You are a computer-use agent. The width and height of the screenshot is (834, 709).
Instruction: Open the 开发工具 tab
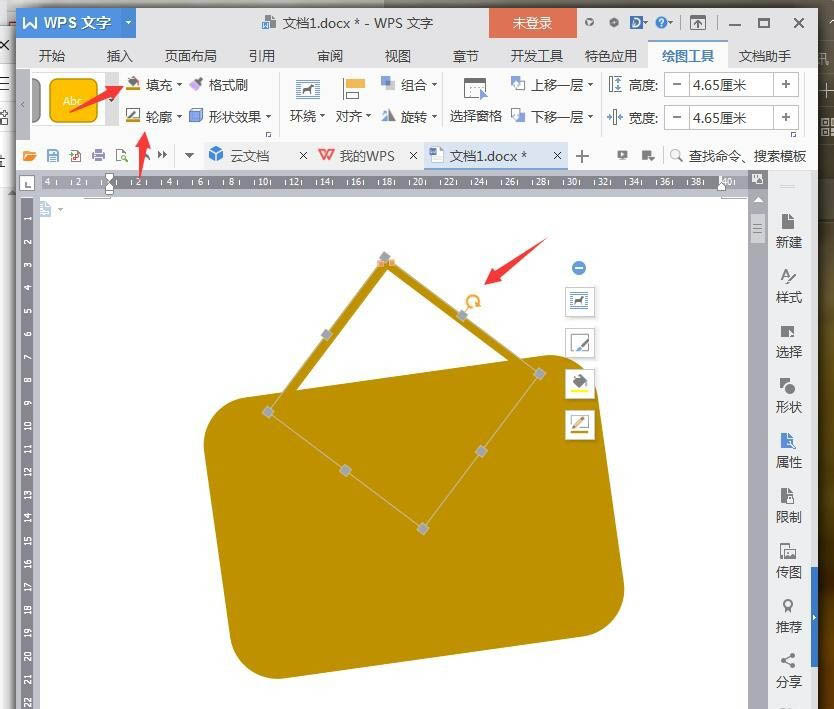(x=536, y=56)
